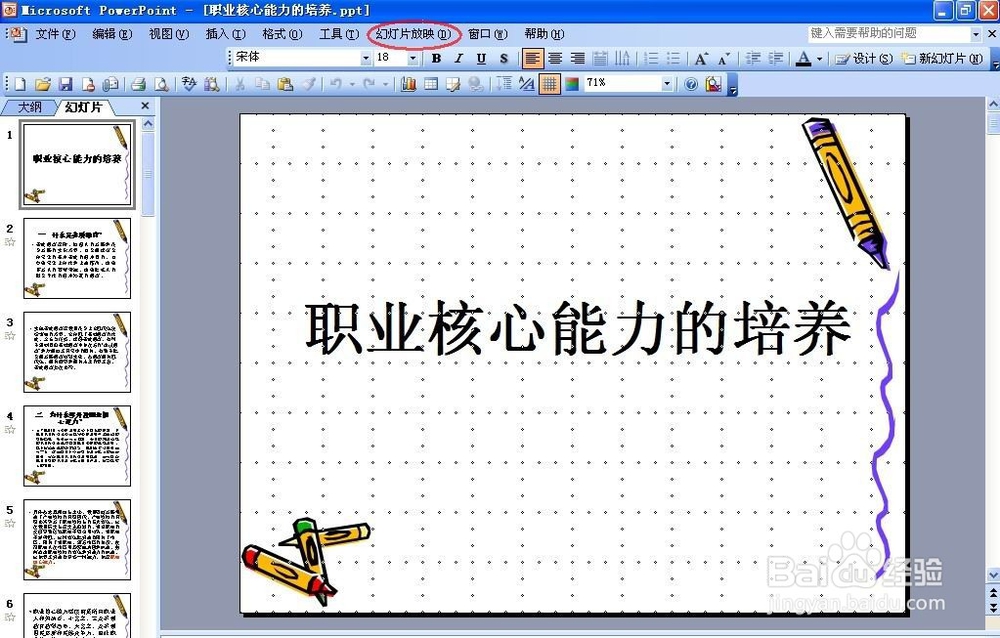The image size is (1000, 638).
Task: Insert a chart with the chart icon
Action: pyautogui.click(x=408, y=84)
